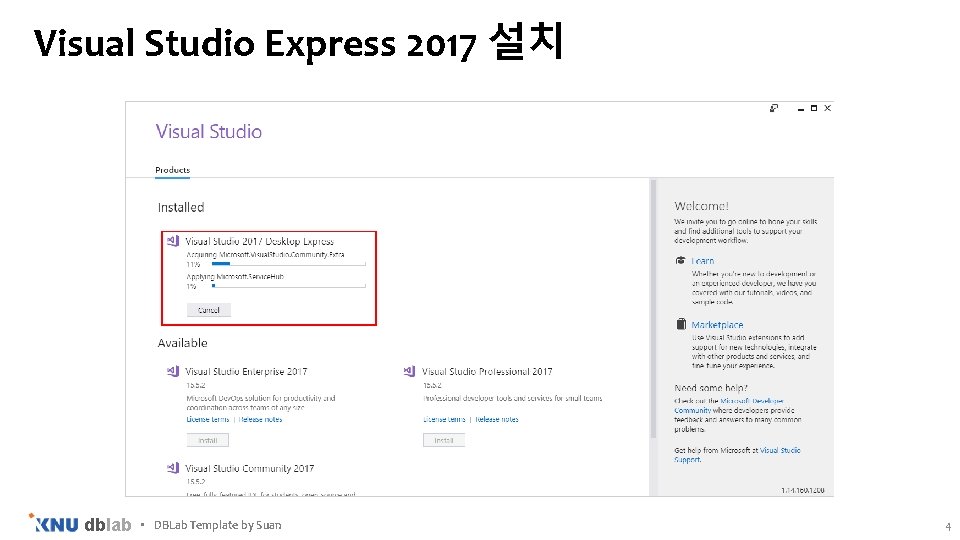The image size is (960, 540).
Task: Open License terms for Enterprise 2017
Action: 208,419
